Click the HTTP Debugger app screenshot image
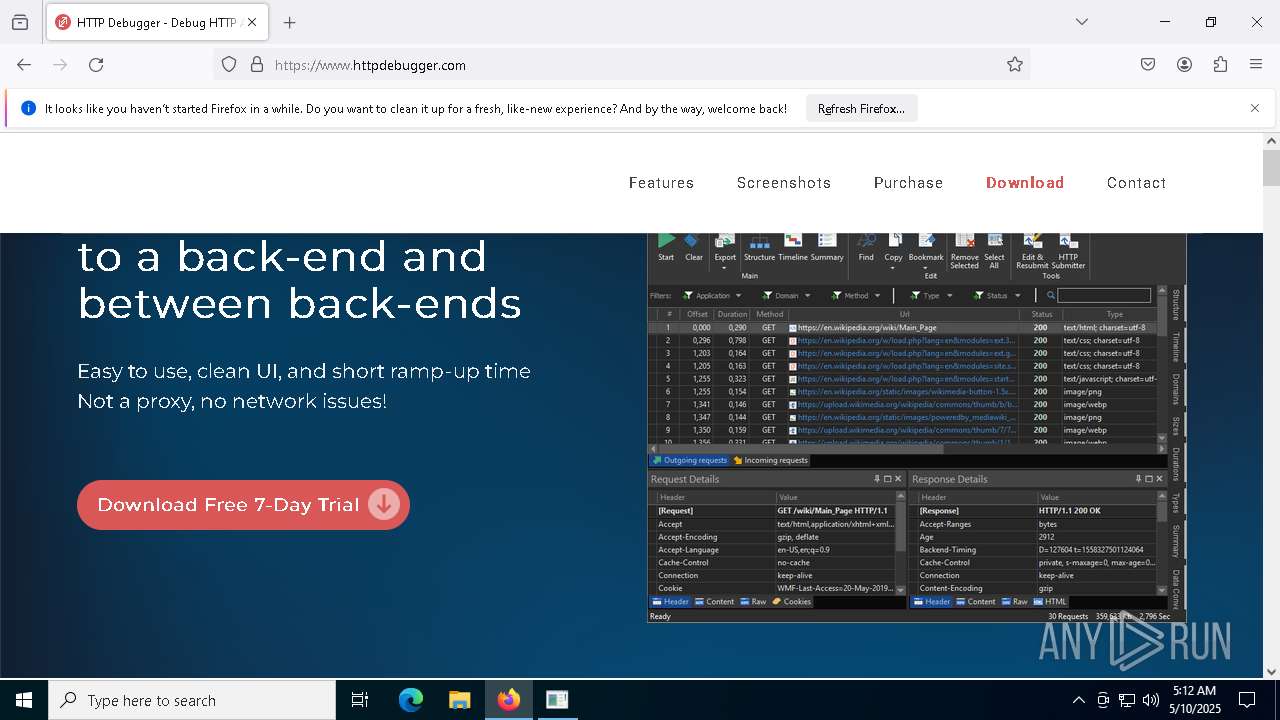This screenshot has height=720, width=1280. tap(916, 428)
